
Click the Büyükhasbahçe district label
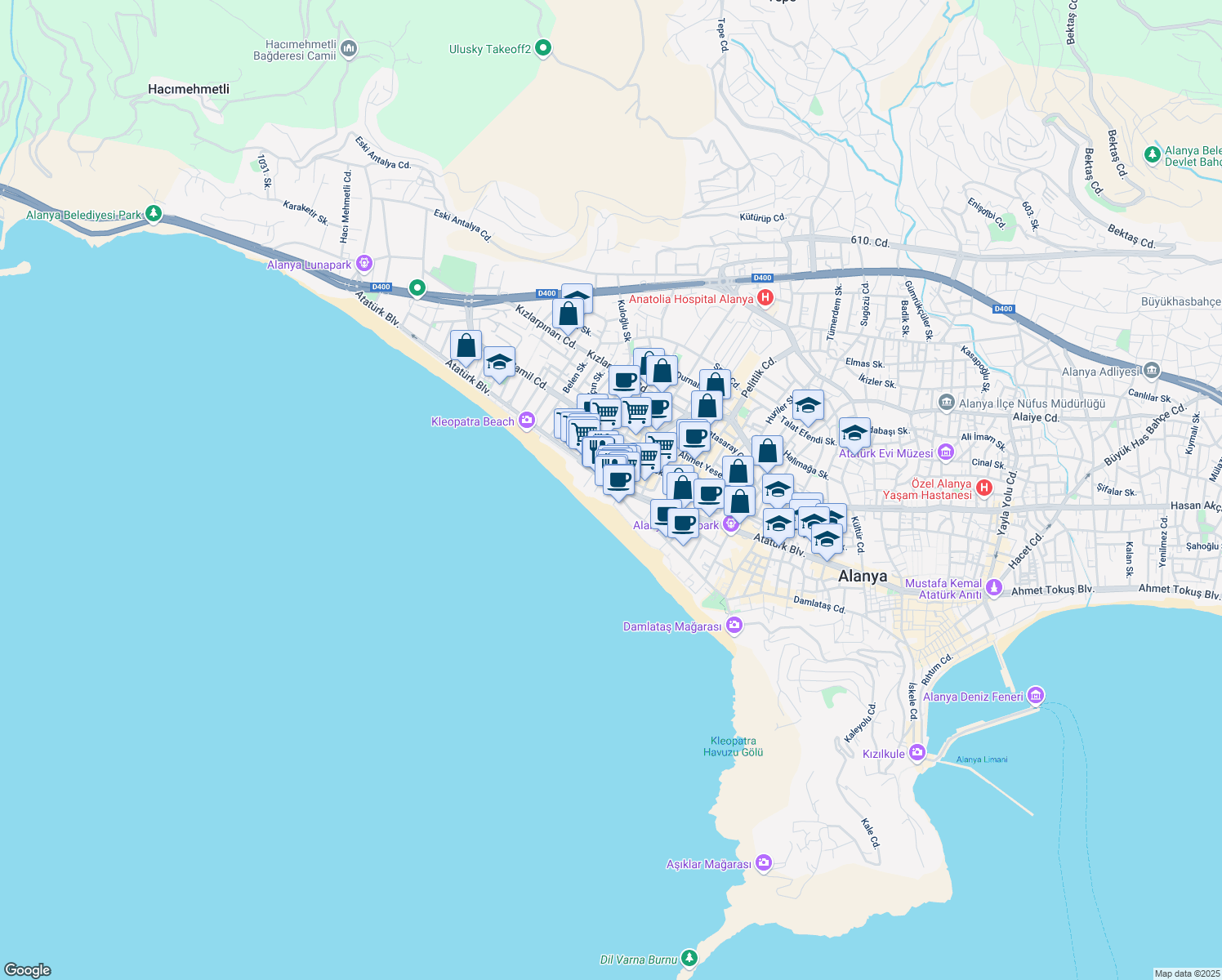tap(1181, 302)
